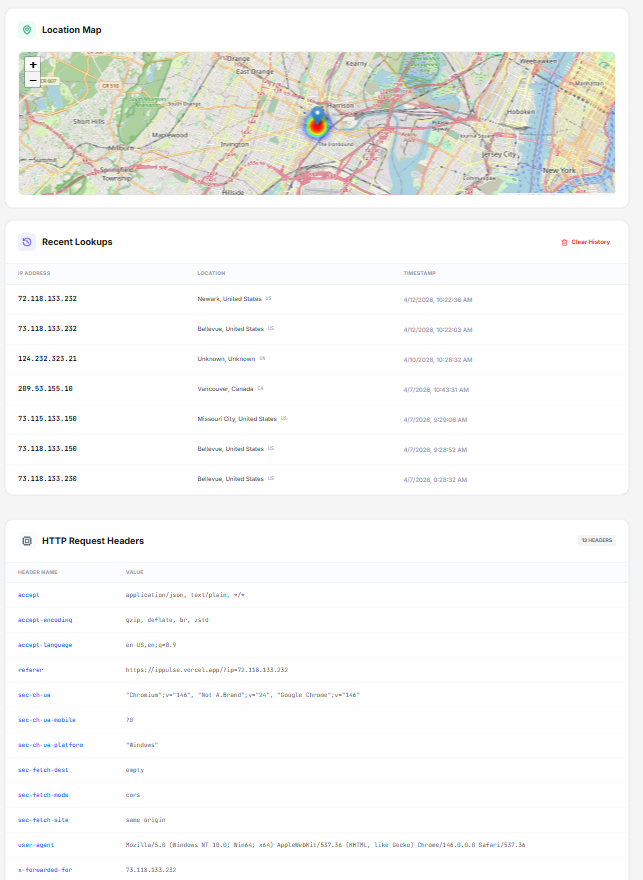This screenshot has width=643, height=880.
Task: Click the x-forwarded-for header name
Action: pos(45,870)
